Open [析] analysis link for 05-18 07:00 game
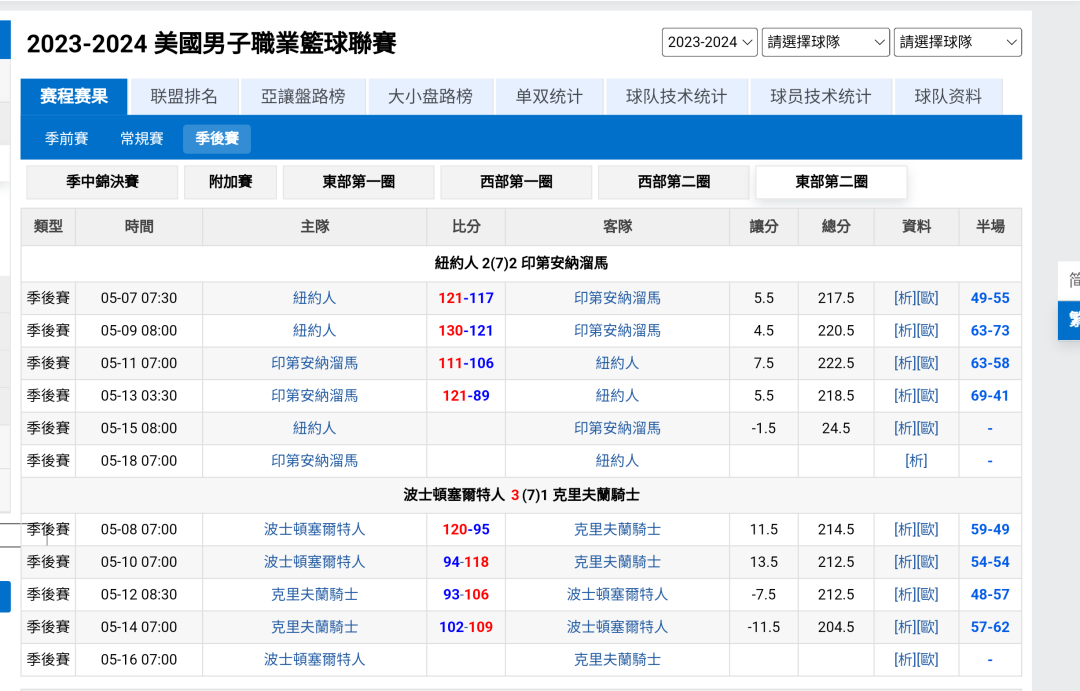 click(x=916, y=461)
